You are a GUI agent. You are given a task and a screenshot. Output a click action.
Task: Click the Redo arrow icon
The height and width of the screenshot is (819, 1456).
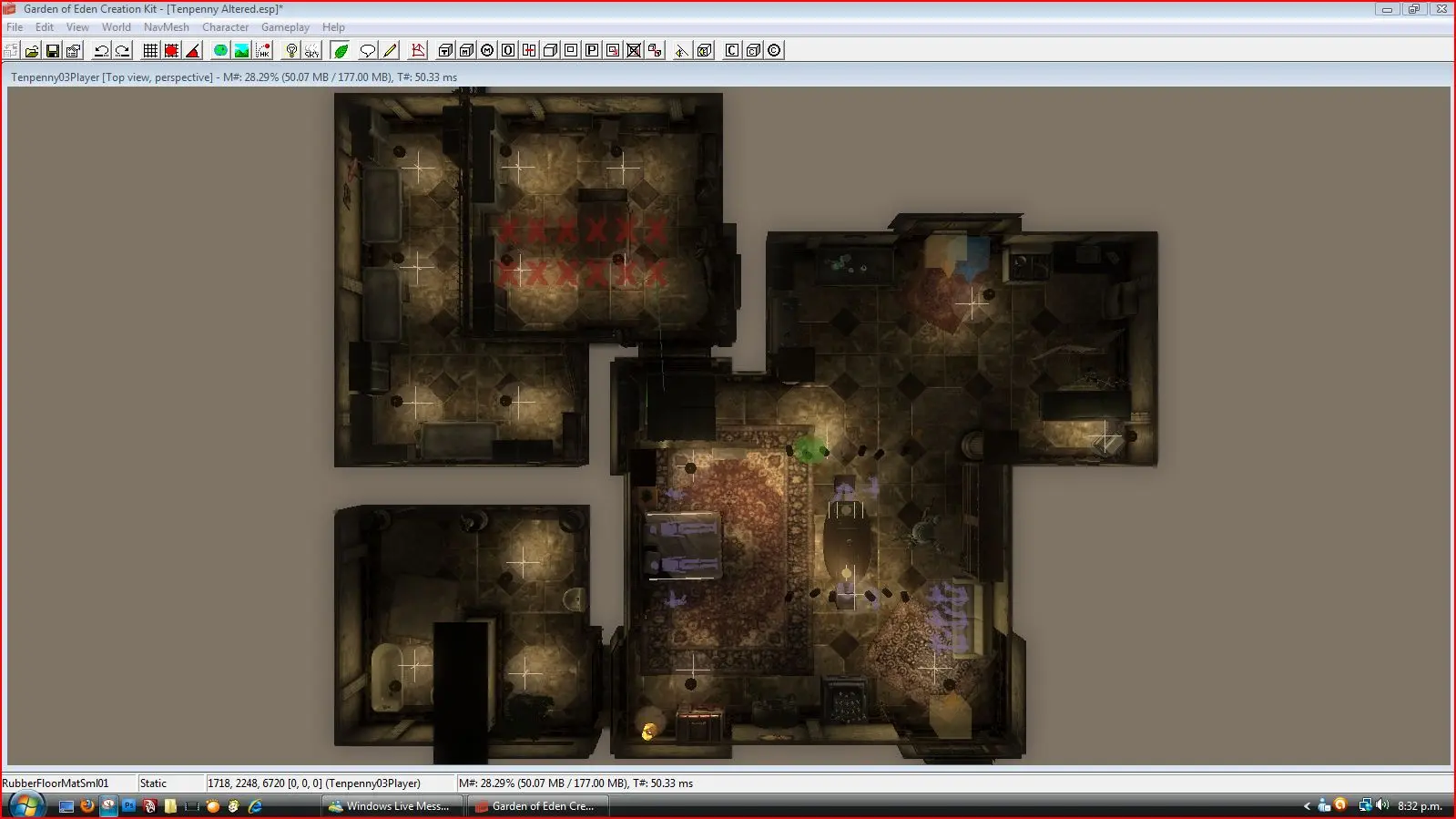tap(122, 51)
